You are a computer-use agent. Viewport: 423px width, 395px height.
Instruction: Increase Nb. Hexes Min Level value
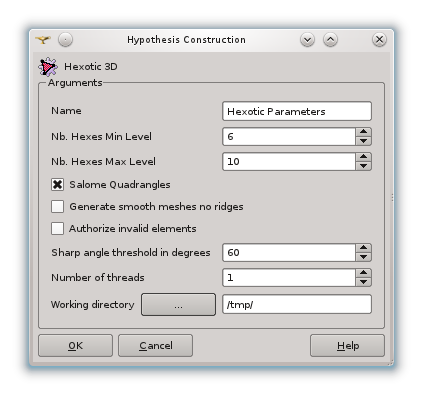pyautogui.click(x=363, y=132)
